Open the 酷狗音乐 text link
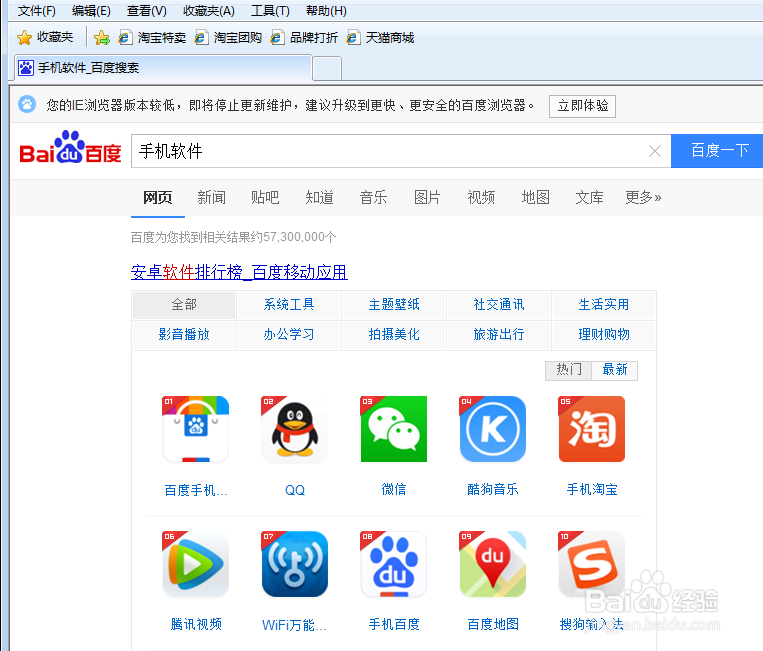This screenshot has width=763, height=651. (492, 489)
